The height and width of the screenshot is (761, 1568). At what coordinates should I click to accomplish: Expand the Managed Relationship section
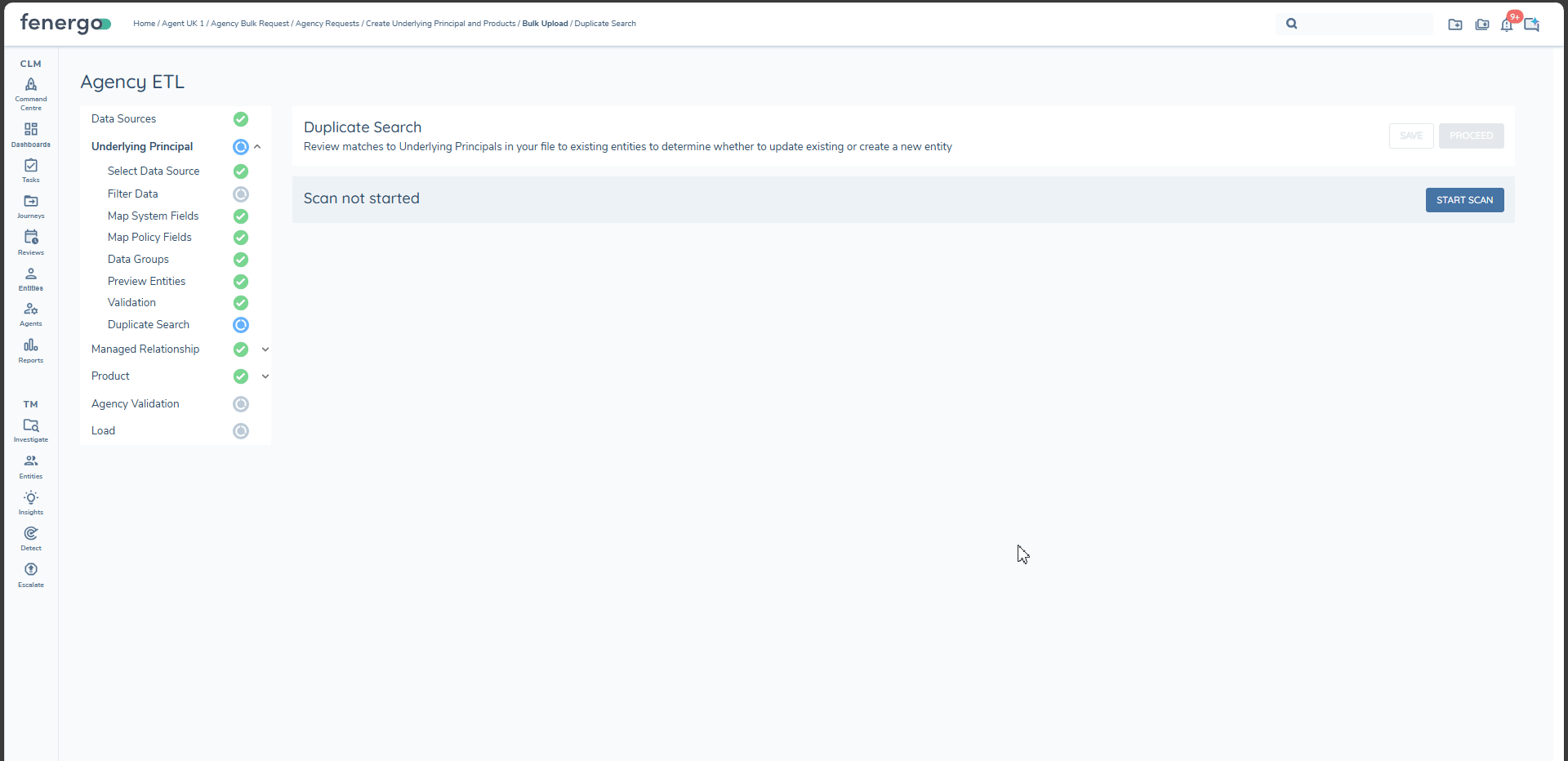[x=265, y=349]
